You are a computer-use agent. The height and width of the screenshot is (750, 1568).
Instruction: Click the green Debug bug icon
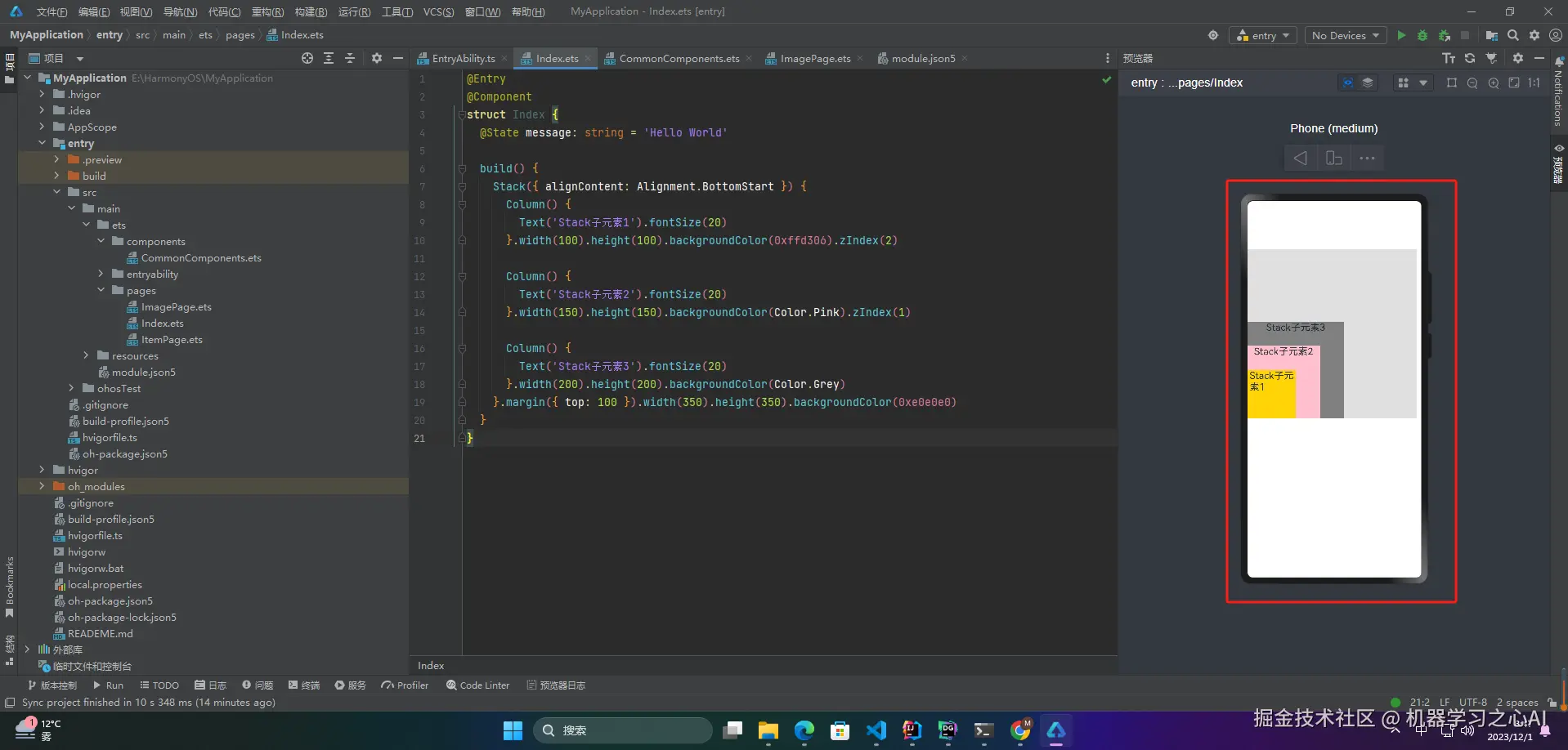click(x=1422, y=35)
